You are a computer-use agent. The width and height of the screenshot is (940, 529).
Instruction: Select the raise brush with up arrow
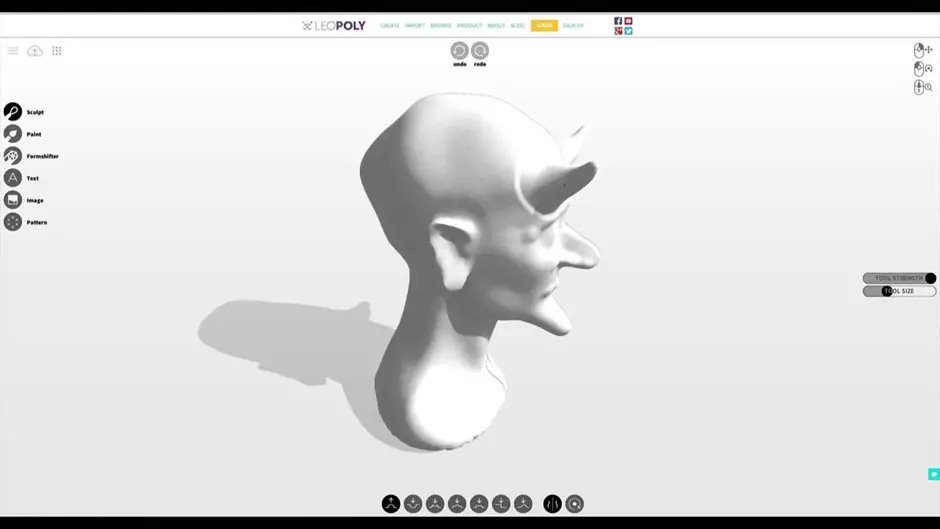tap(391, 504)
